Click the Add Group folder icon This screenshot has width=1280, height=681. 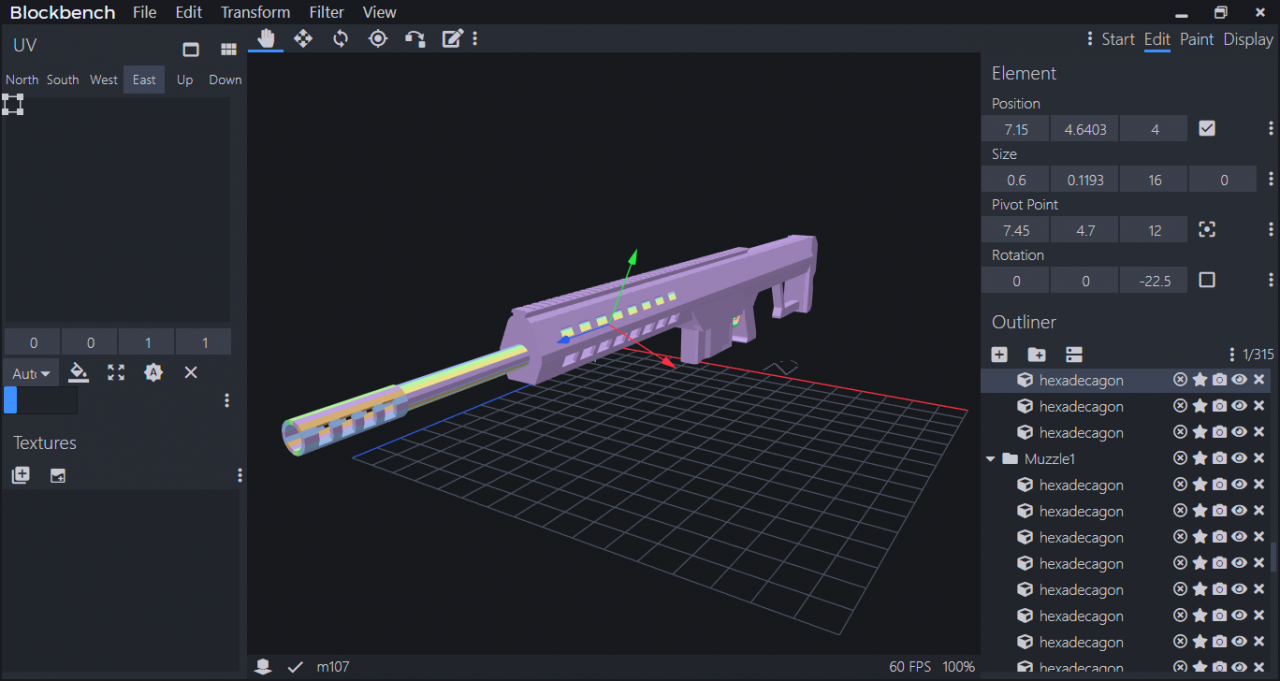pyautogui.click(x=1036, y=355)
